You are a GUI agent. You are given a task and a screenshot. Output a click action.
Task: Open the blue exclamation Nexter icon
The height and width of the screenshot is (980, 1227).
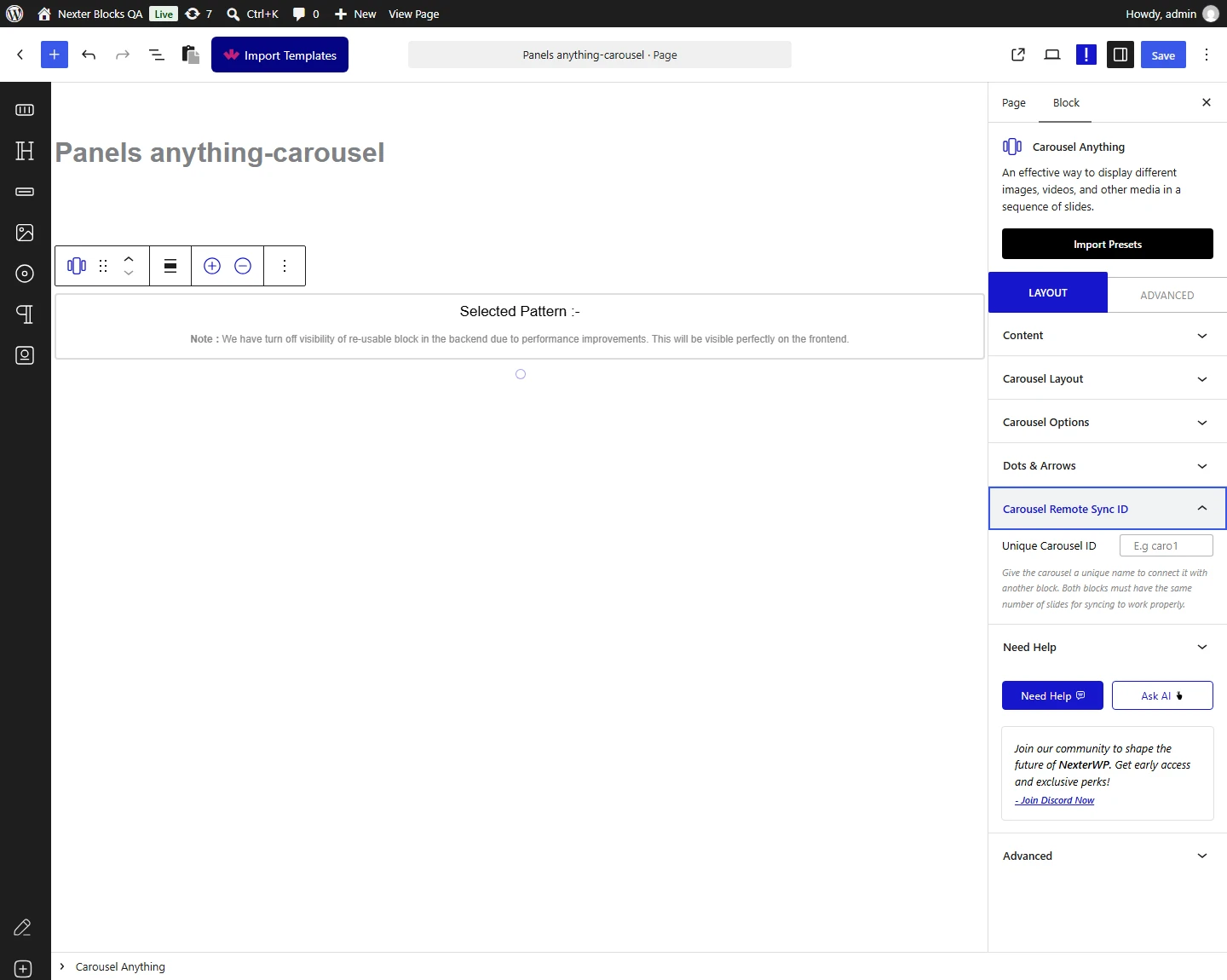[x=1086, y=55]
